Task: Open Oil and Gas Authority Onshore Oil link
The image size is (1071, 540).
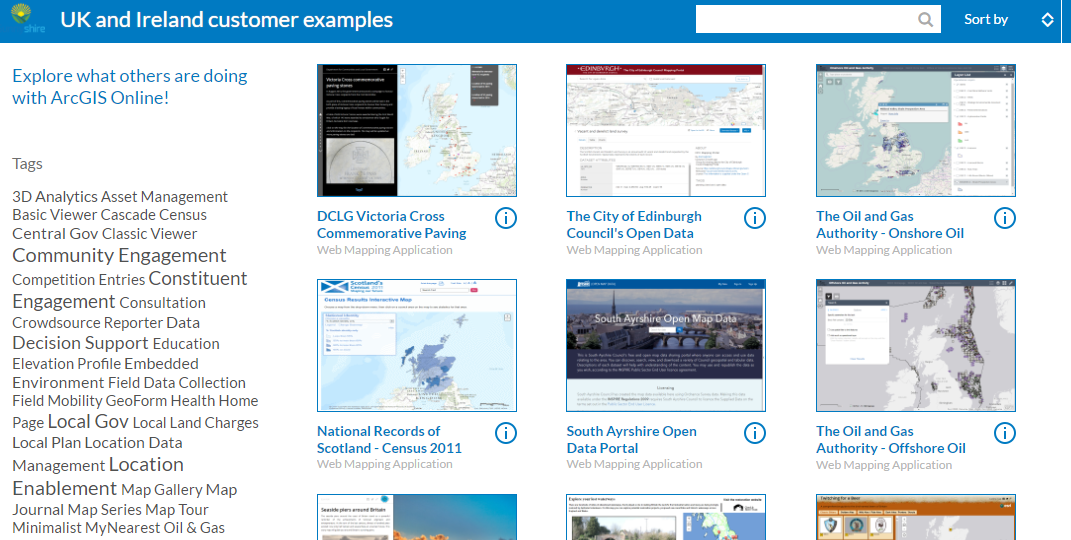Action: click(x=890, y=225)
